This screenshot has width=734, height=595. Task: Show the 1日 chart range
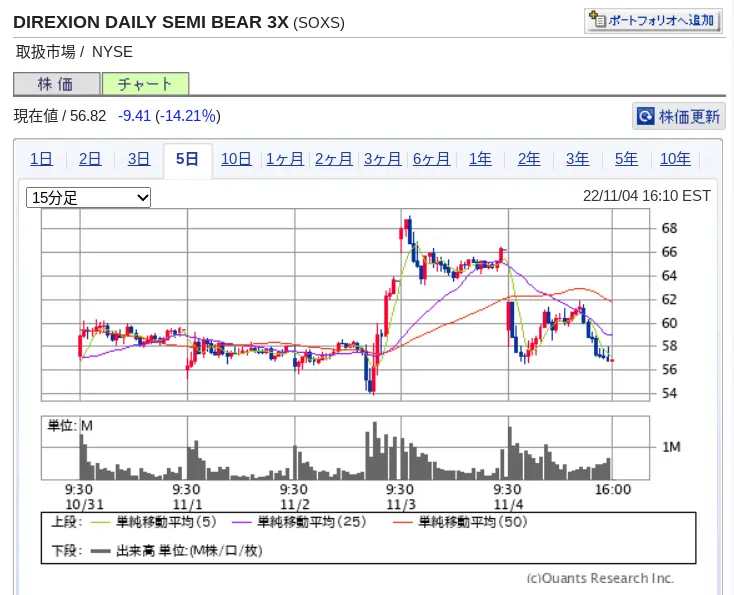point(41,159)
